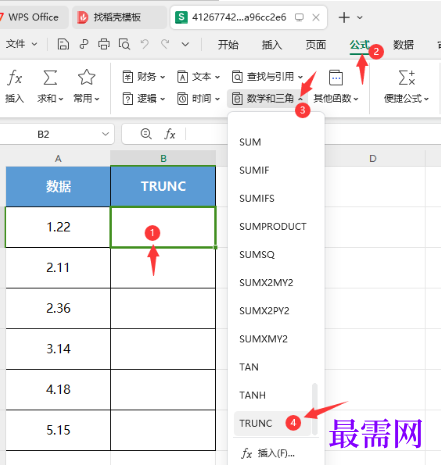Click the 求和 sigma sum icon
Image resolution: width=441 pixels, height=465 pixels.
tap(50, 86)
